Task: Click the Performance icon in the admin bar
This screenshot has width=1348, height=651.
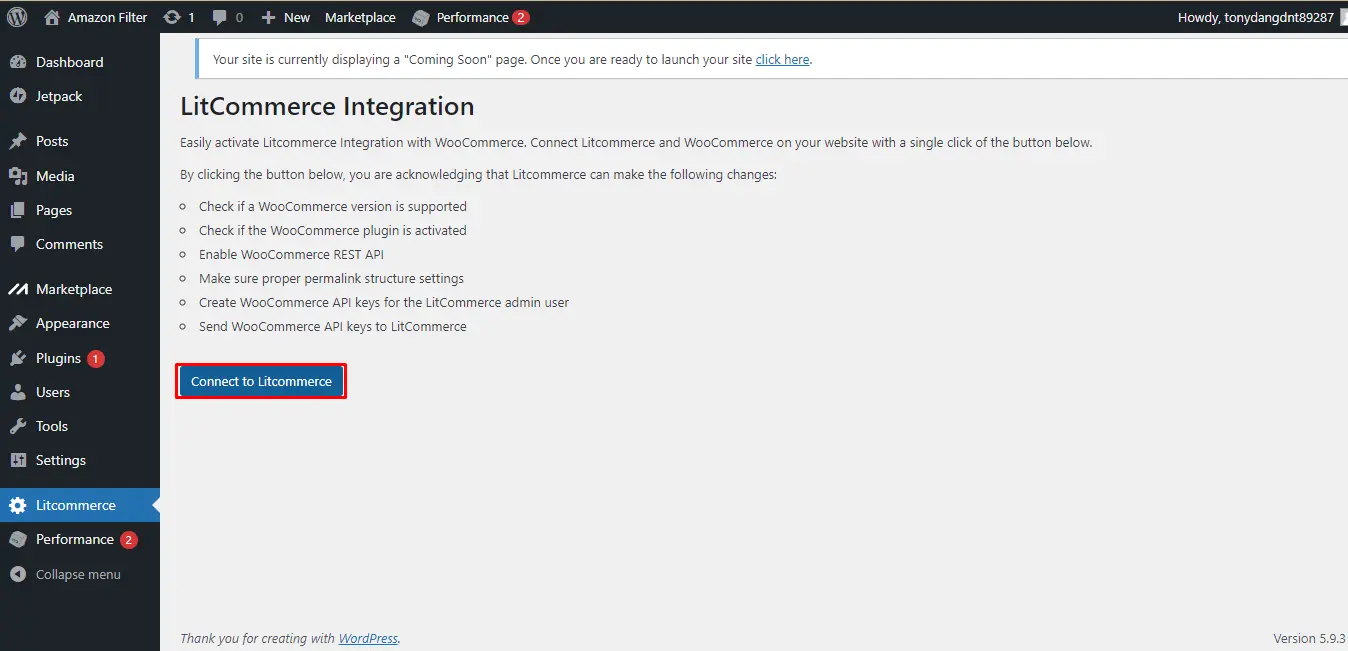Action: pos(422,17)
